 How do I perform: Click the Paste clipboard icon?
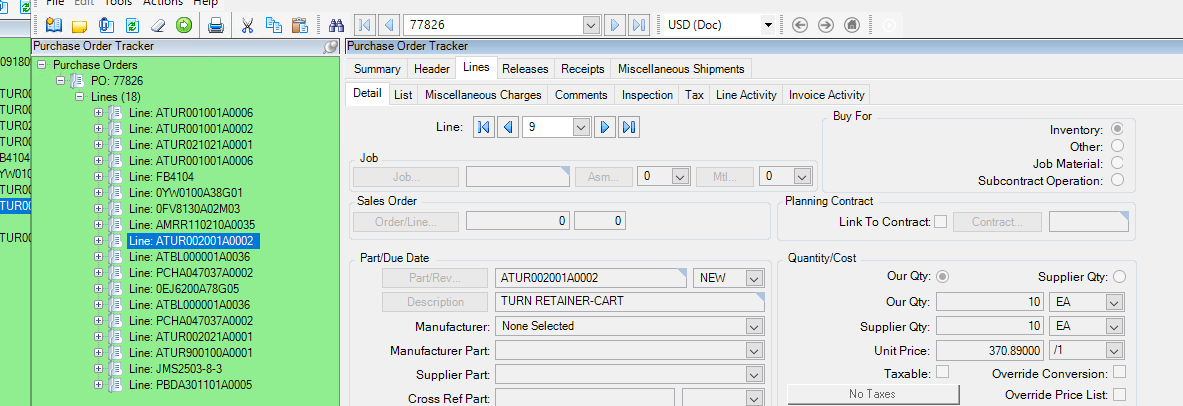(x=300, y=25)
